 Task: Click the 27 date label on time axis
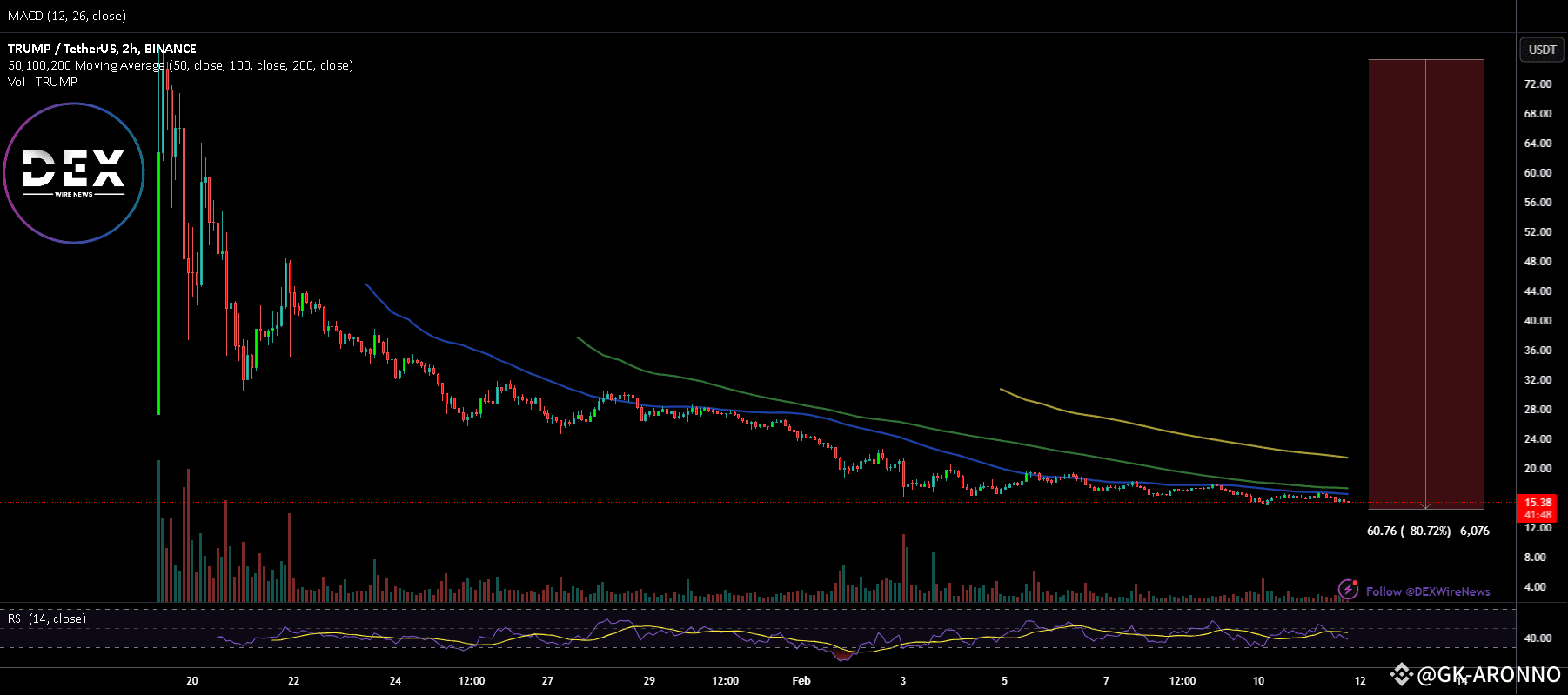click(x=547, y=680)
